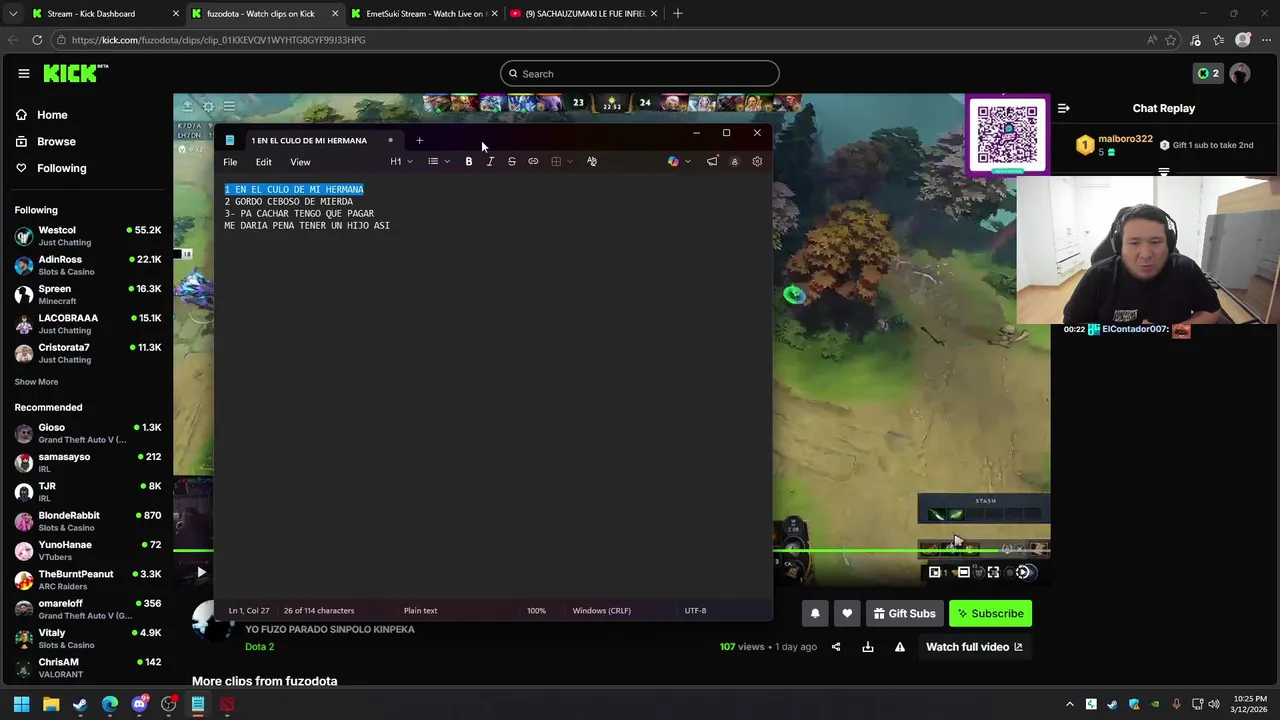Switch to the Stream - Kick Dashboard browser tab

(x=104, y=14)
